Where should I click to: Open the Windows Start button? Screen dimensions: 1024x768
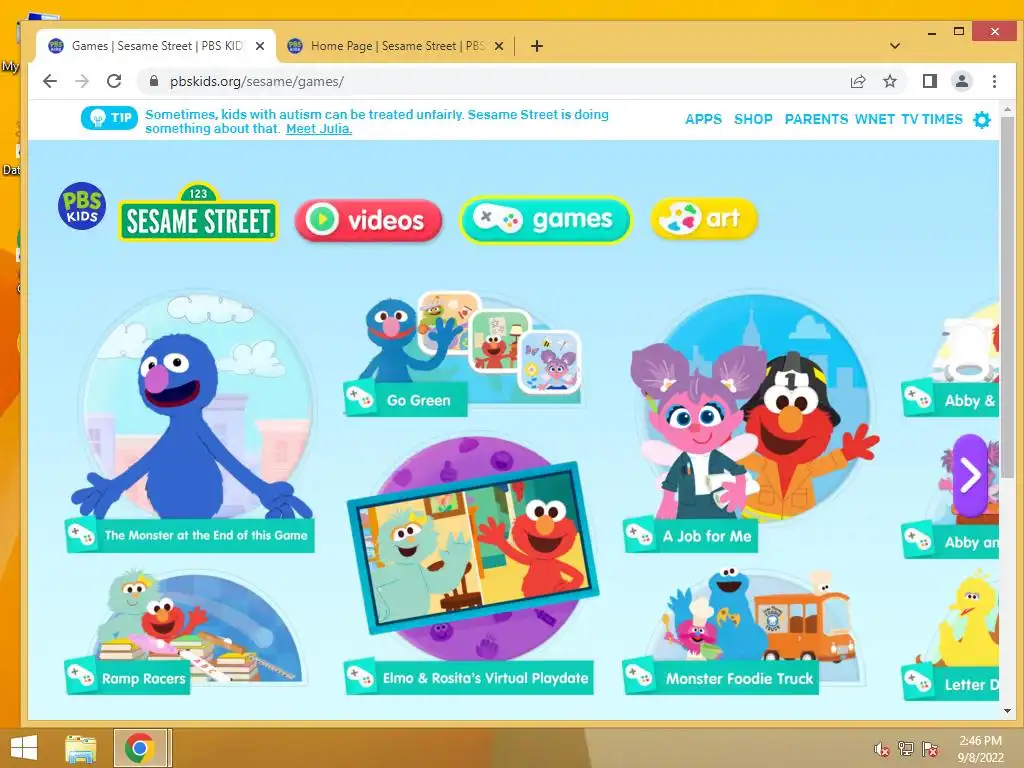[24, 748]
